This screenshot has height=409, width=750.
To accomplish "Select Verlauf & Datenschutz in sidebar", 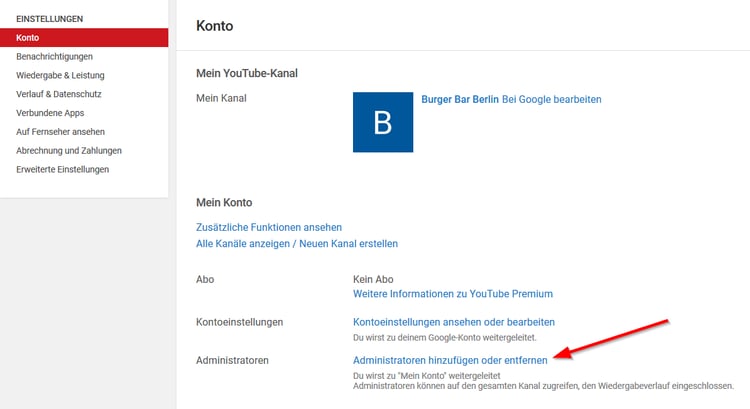I will (x=59, y=94).
